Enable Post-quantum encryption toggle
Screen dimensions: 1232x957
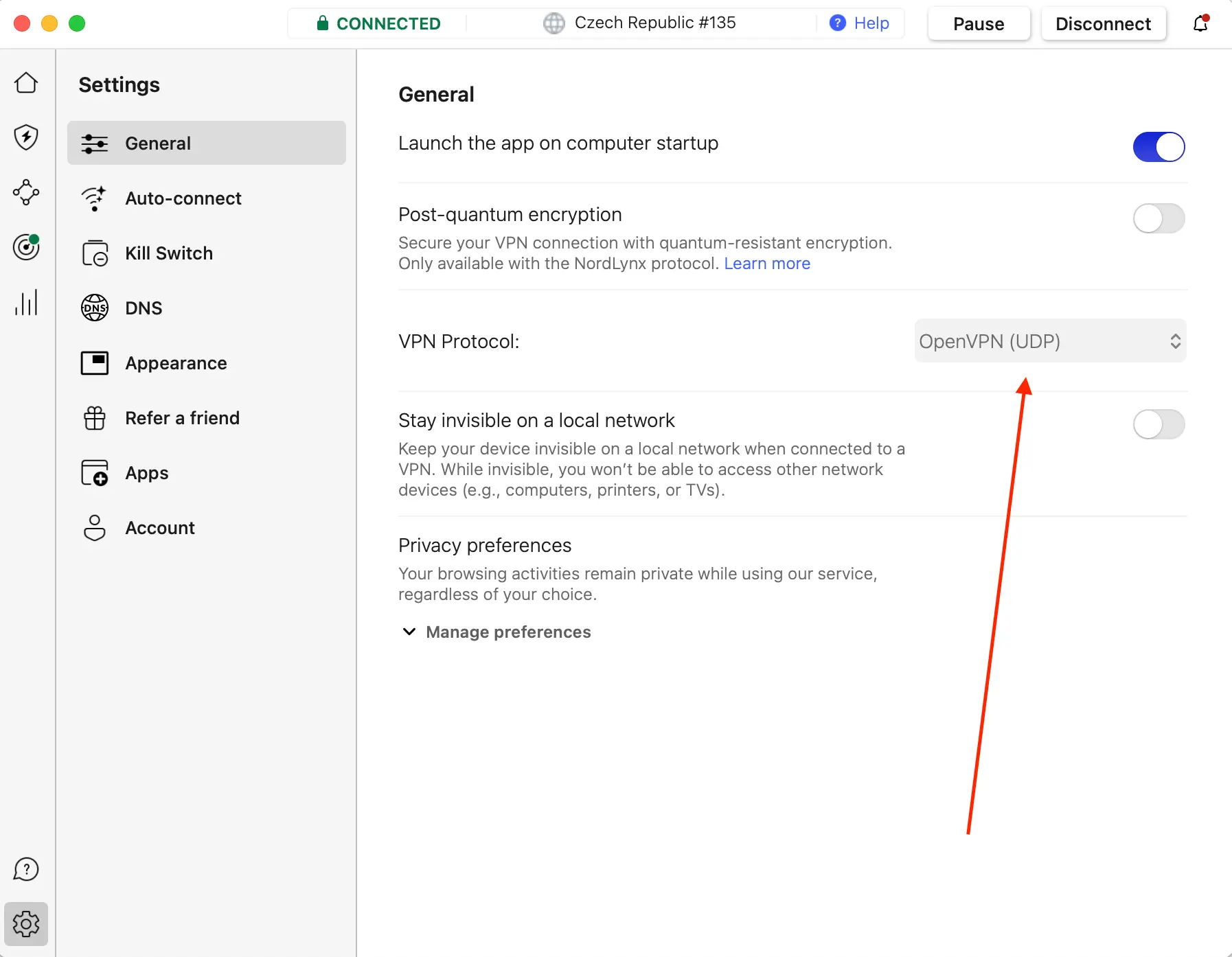[1159, 219]
